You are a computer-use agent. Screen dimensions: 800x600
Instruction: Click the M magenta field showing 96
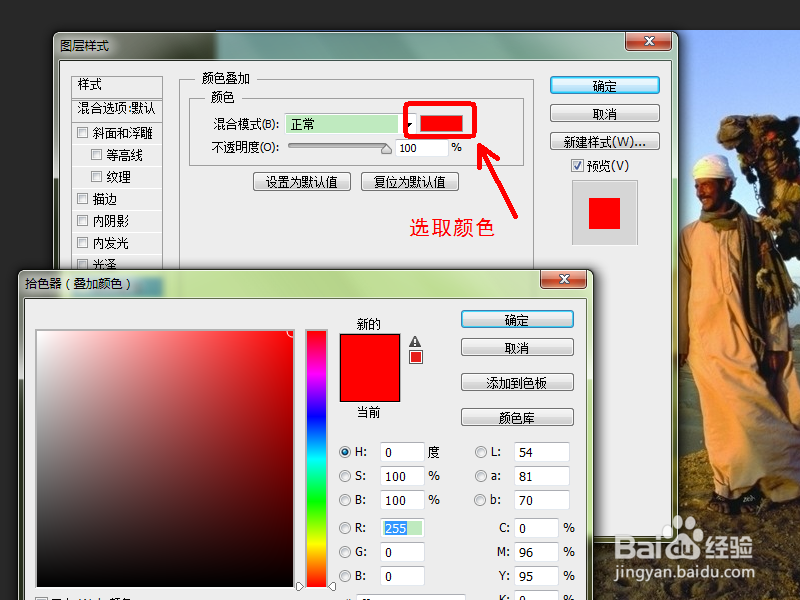pyautogui.click(x=536, y=552)
